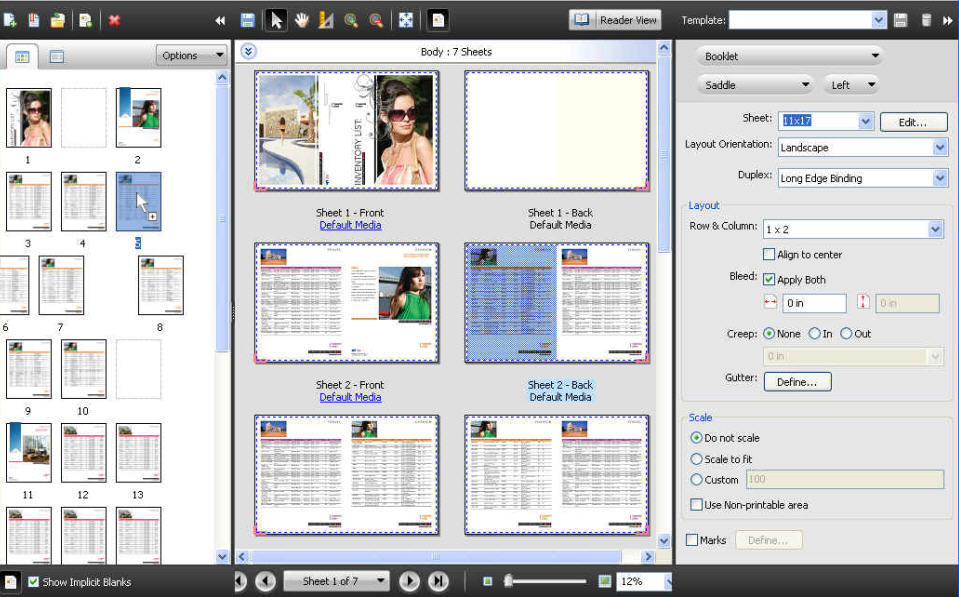Select the measure ruler tool
Screen dimensions: 959x597
click(324, 19)
